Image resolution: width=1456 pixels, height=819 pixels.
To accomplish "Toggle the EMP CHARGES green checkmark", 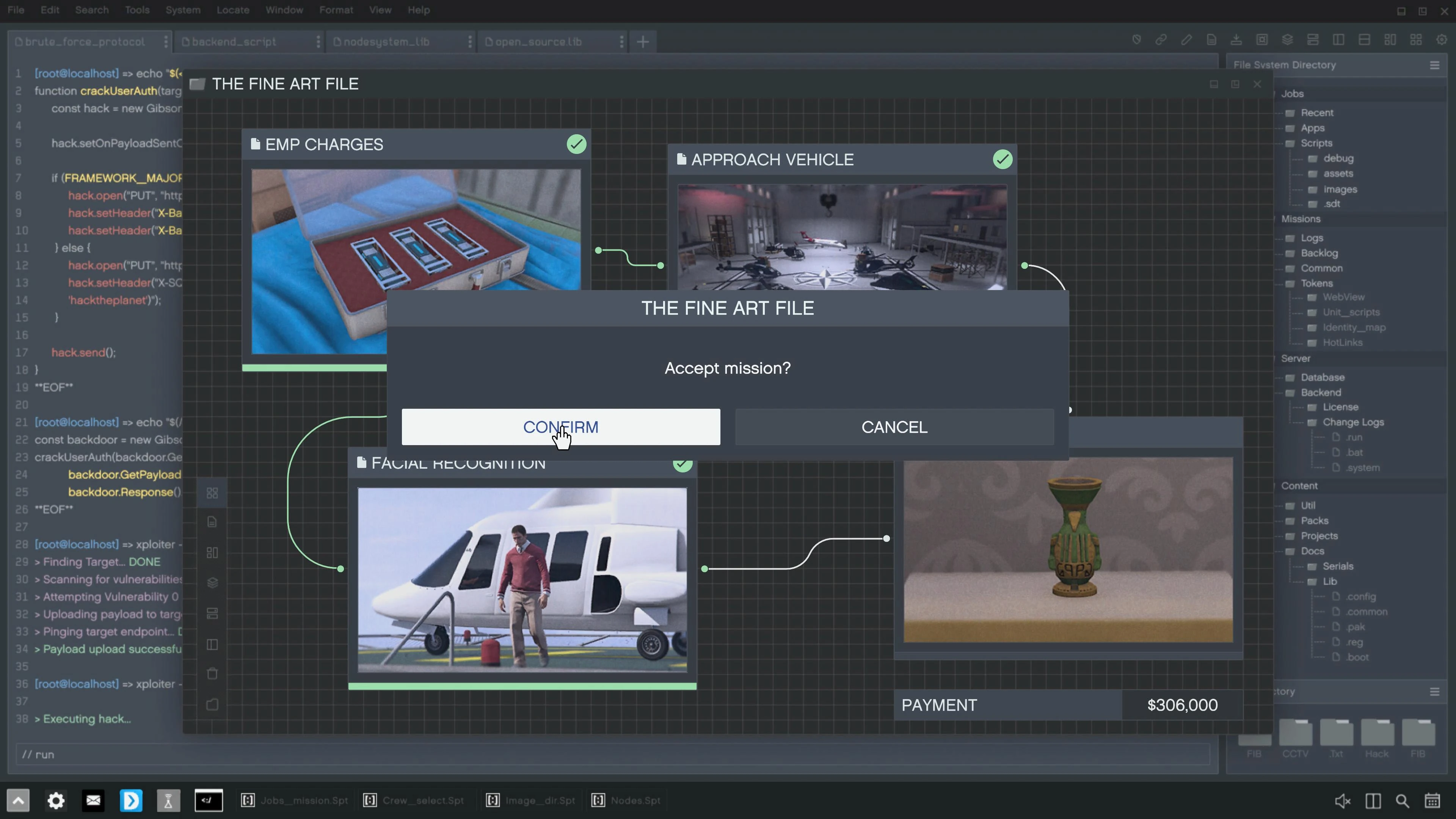I will (x=576, y=144).
